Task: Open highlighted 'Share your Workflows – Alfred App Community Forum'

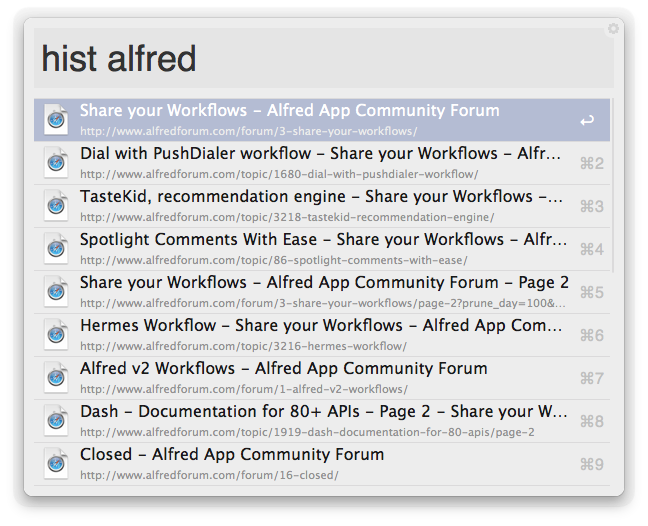Action: (x=290, y=110)
